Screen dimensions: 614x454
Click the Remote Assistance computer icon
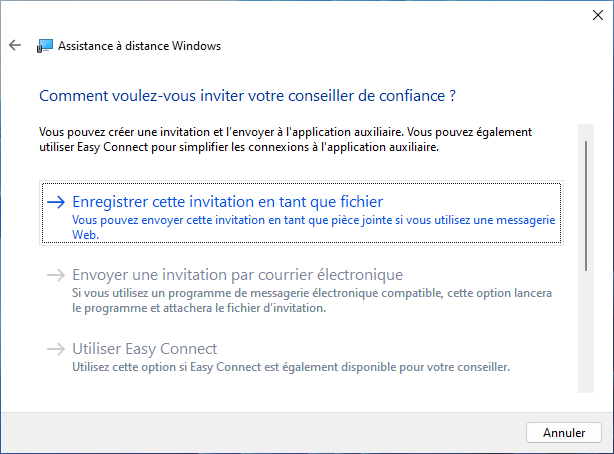[45, 46]
